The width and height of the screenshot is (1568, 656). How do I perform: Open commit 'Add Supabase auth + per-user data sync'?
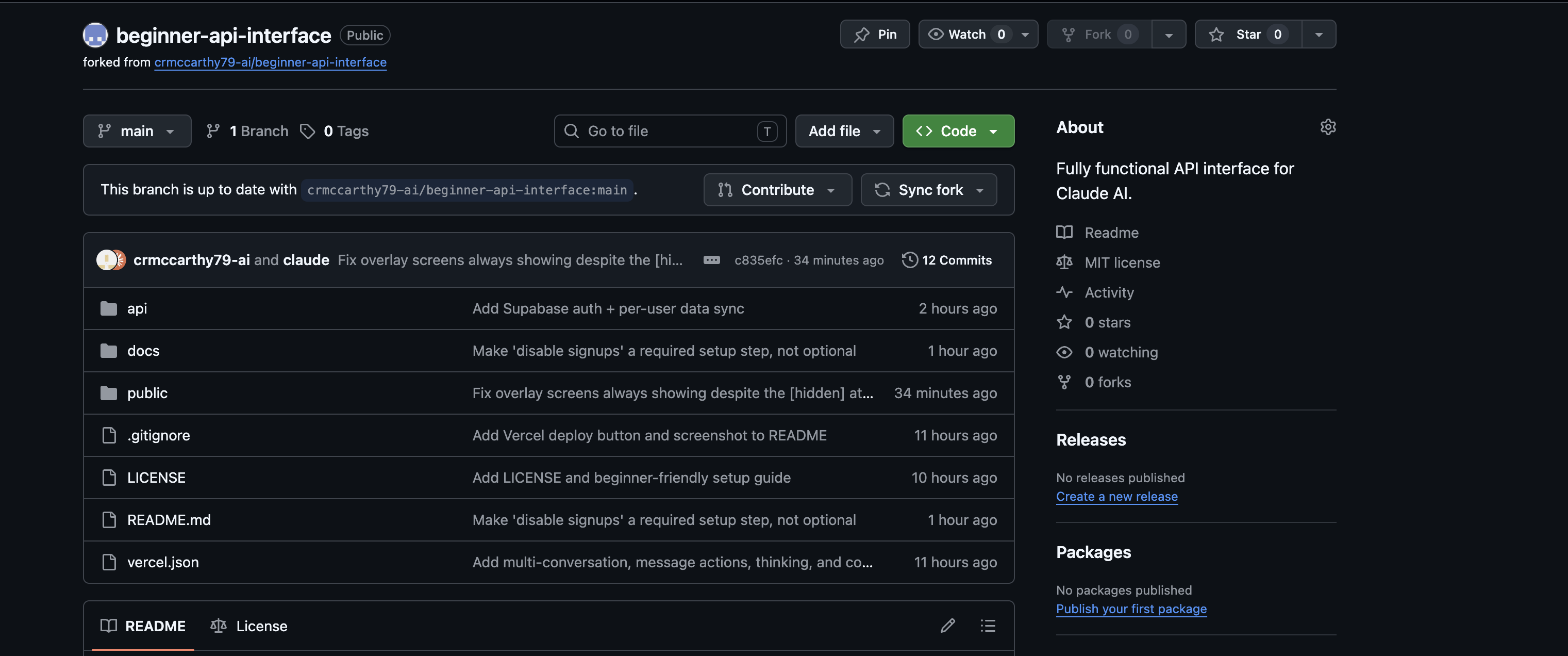click(608, 308)
